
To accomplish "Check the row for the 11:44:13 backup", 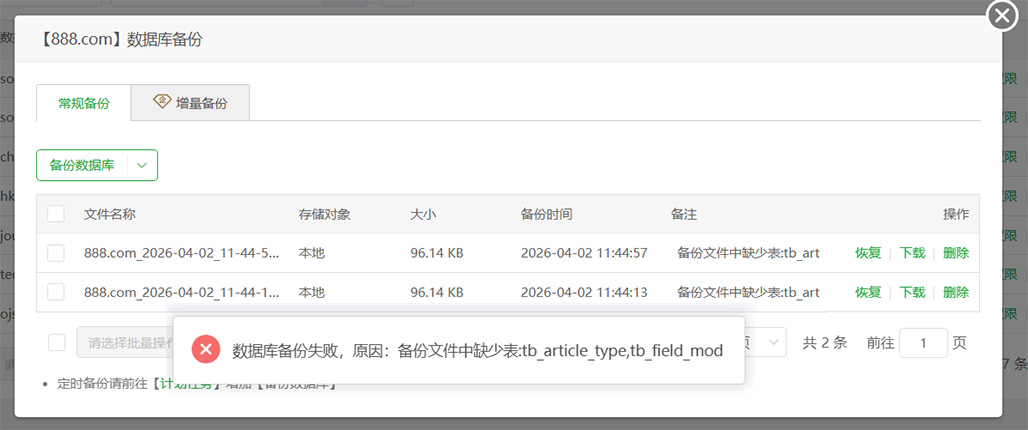I will pos(56,292).
